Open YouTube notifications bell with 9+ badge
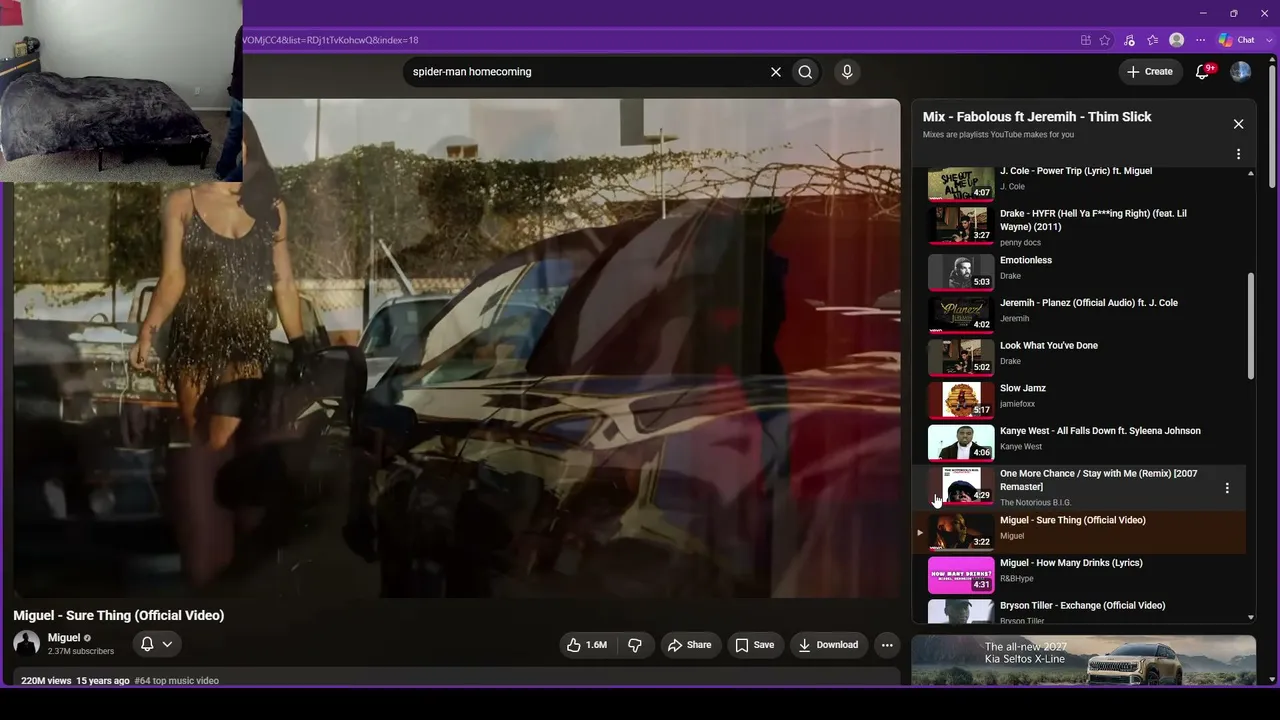This screenshot has width=1280, height=720. (x=1204, y=71)
